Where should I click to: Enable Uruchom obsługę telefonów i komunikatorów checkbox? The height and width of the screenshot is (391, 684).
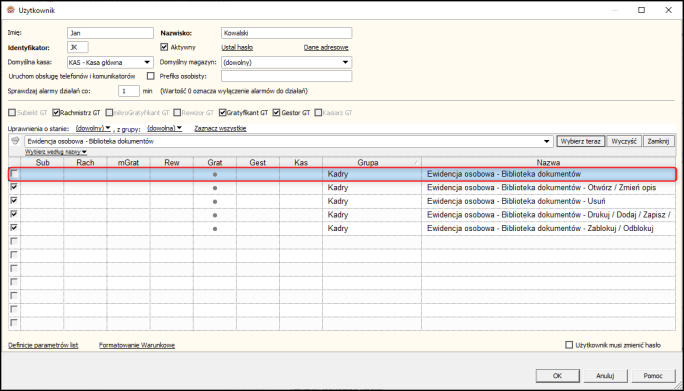[151, 76]
